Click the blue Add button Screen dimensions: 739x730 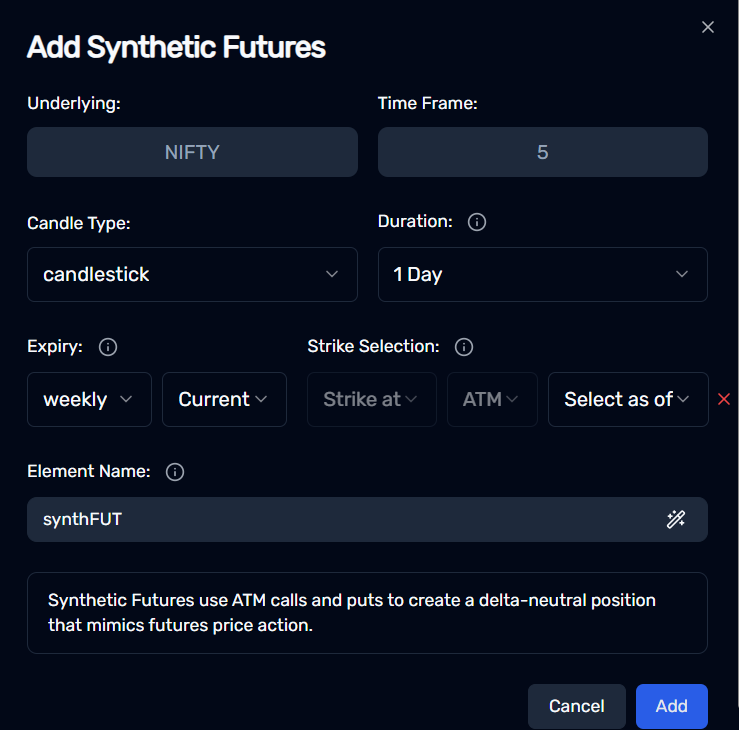click(x=672, y=706)
